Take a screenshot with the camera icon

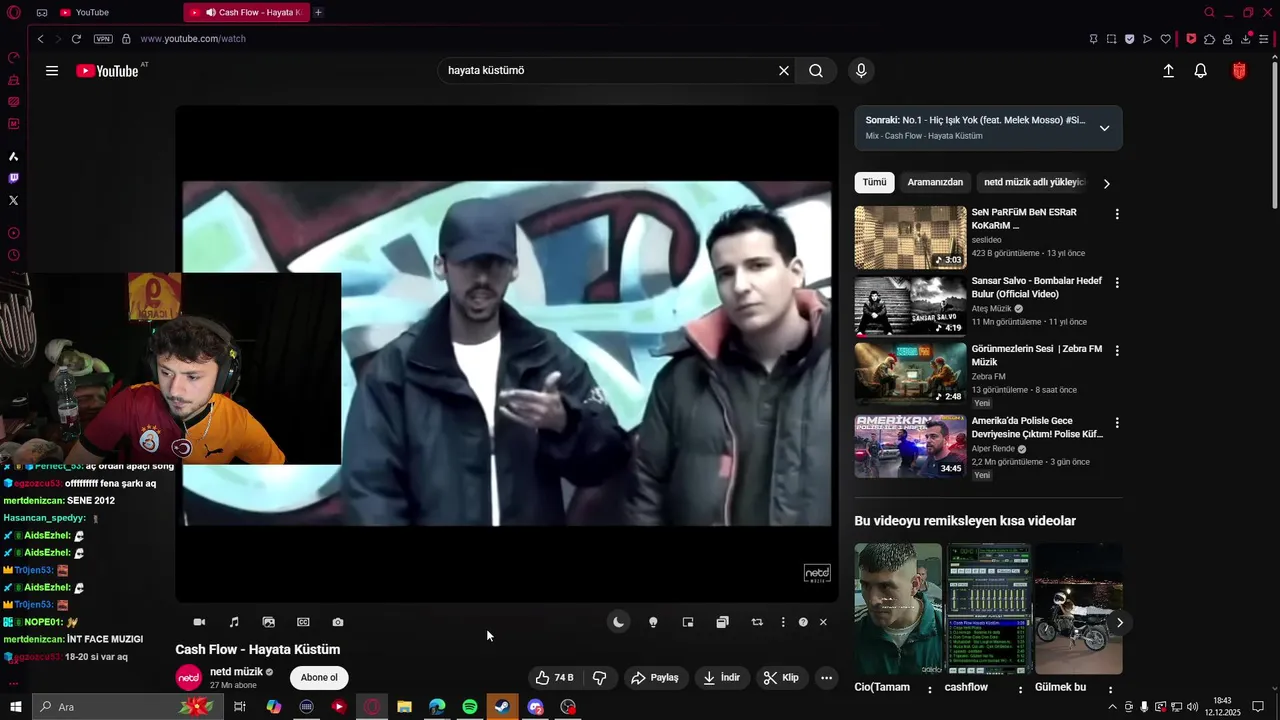click(338, 622)
